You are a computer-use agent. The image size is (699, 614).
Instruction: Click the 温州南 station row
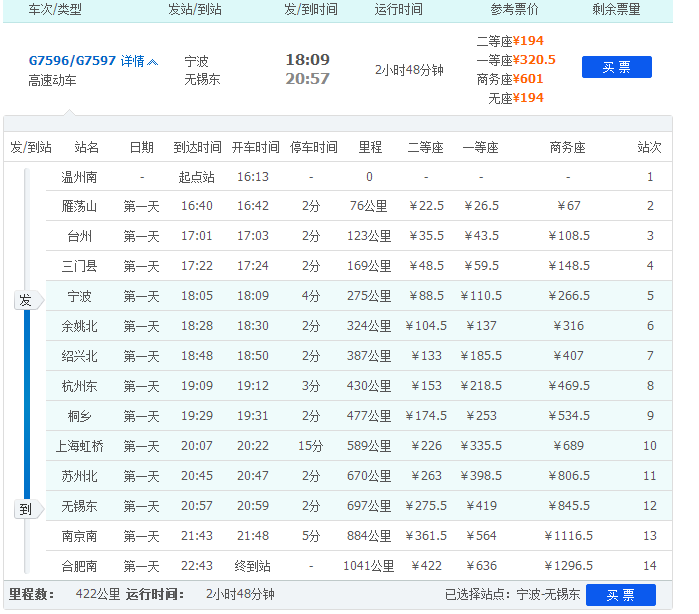coord(359,177)
